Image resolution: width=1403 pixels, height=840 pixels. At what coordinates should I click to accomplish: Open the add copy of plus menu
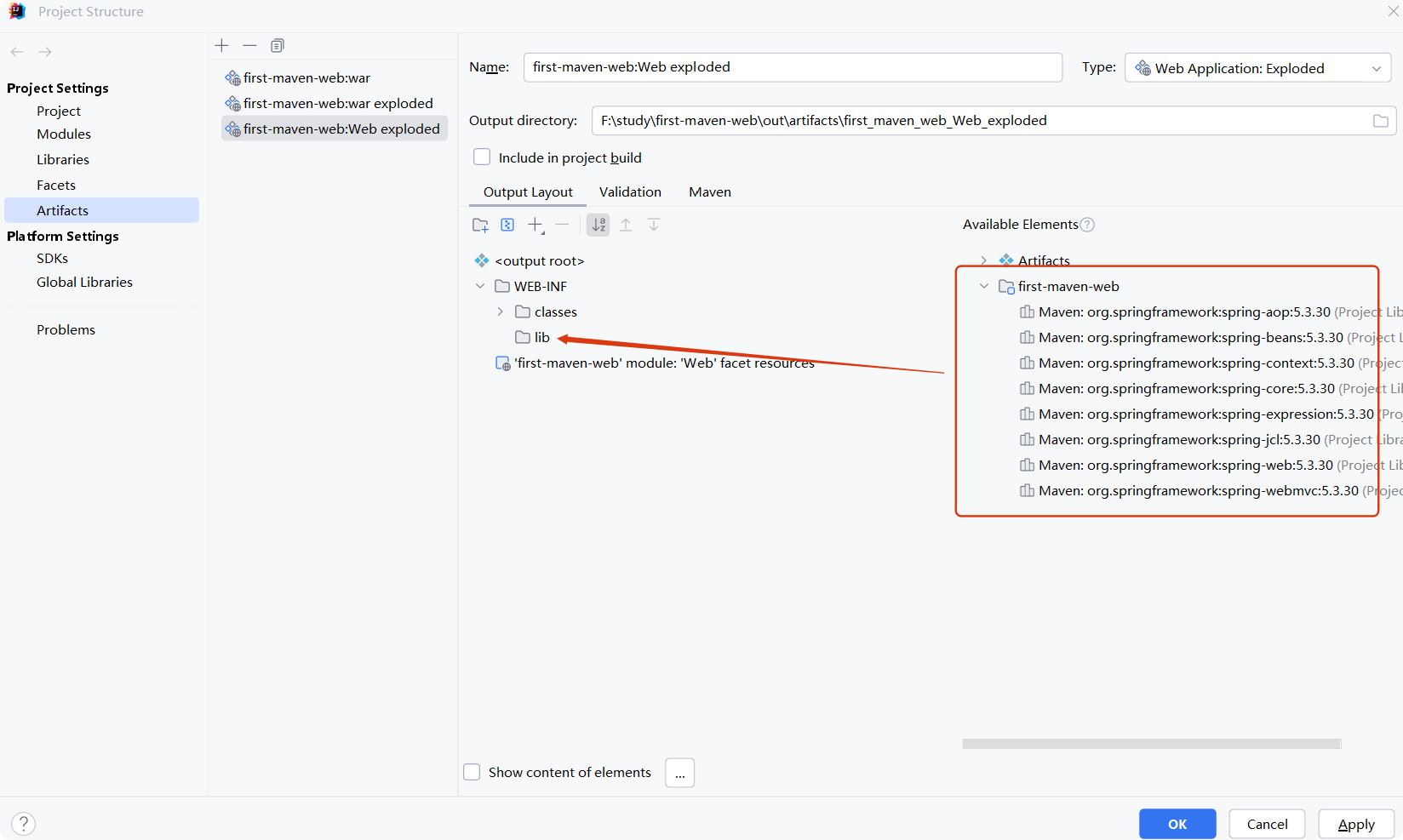click(535, 225)
